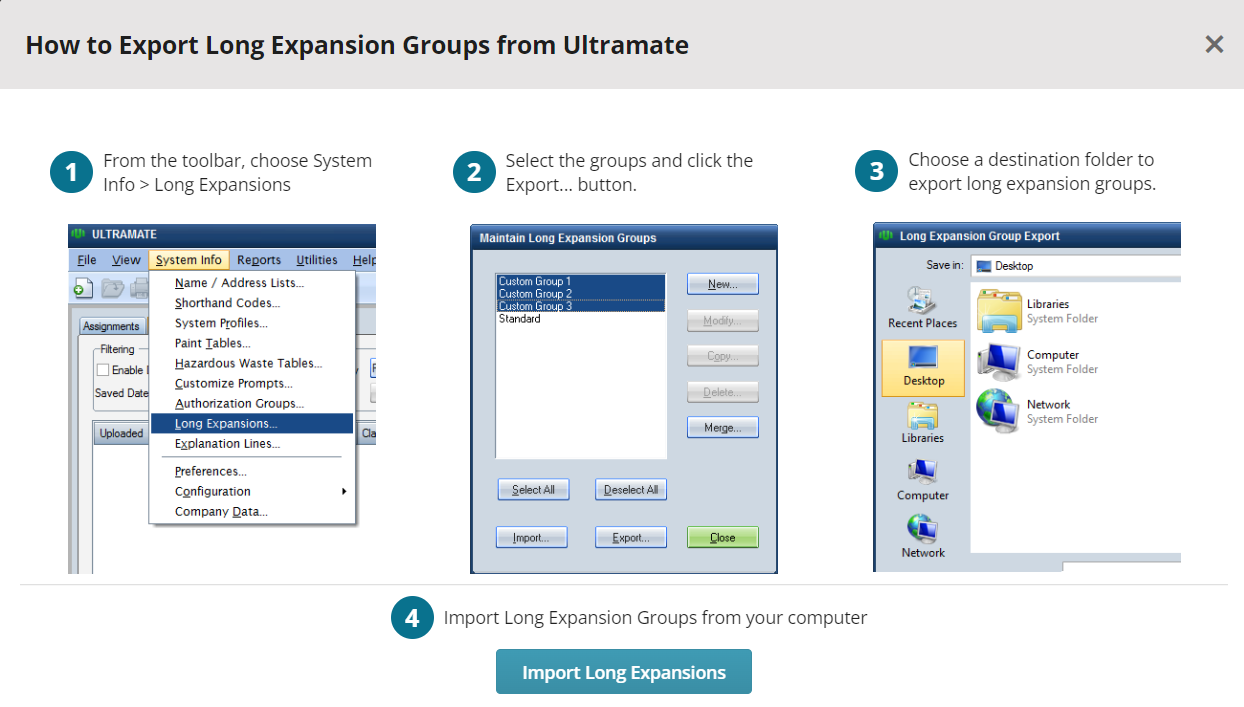The width and height of the screenshot is (1244, 707).
Task: Click the Uploaded column header
Action: [x=121, y=433]
